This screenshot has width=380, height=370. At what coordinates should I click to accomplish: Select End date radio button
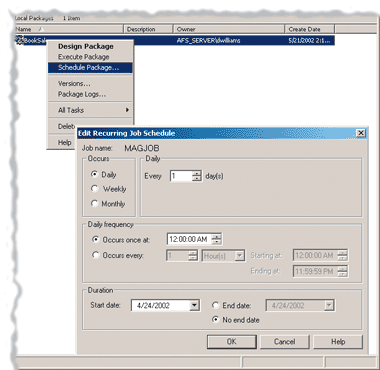click(216, 305)
